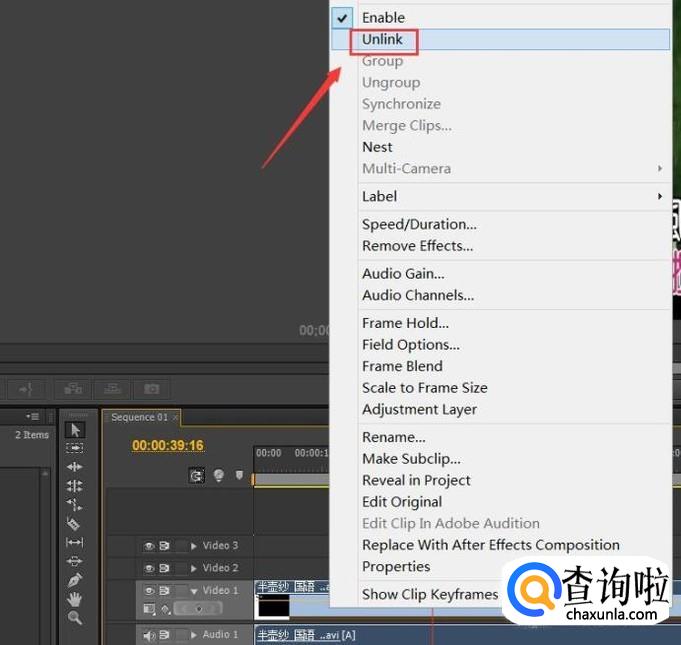Select the Pen tool

coord(75,580)
